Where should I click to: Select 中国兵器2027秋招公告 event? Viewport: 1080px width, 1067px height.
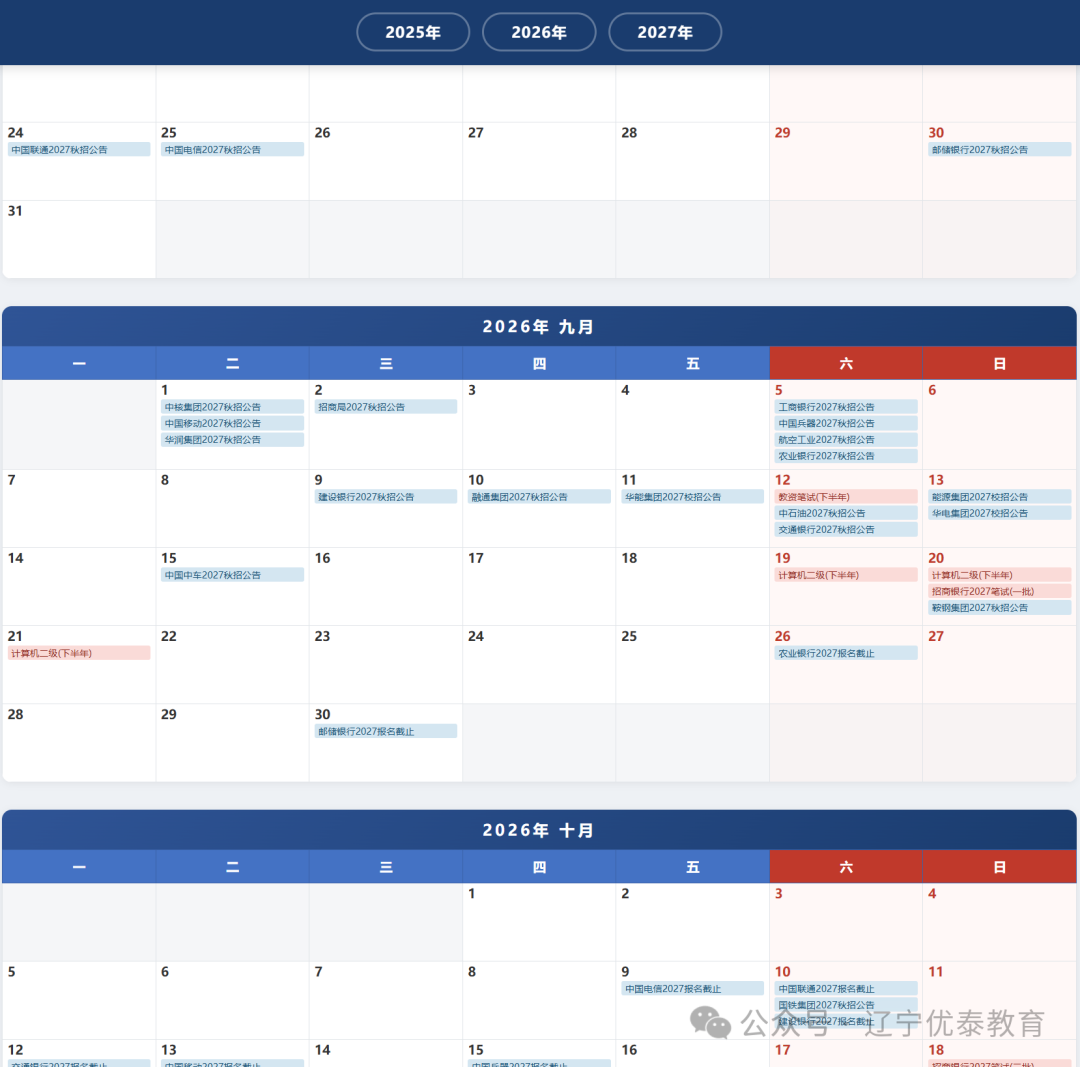coord(847,424)
